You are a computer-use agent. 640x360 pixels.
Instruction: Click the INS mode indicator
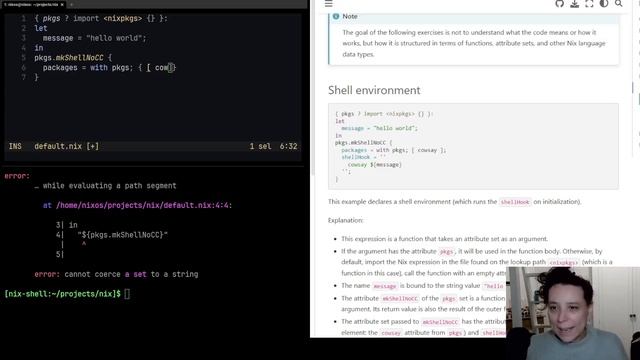click(15, 146)
